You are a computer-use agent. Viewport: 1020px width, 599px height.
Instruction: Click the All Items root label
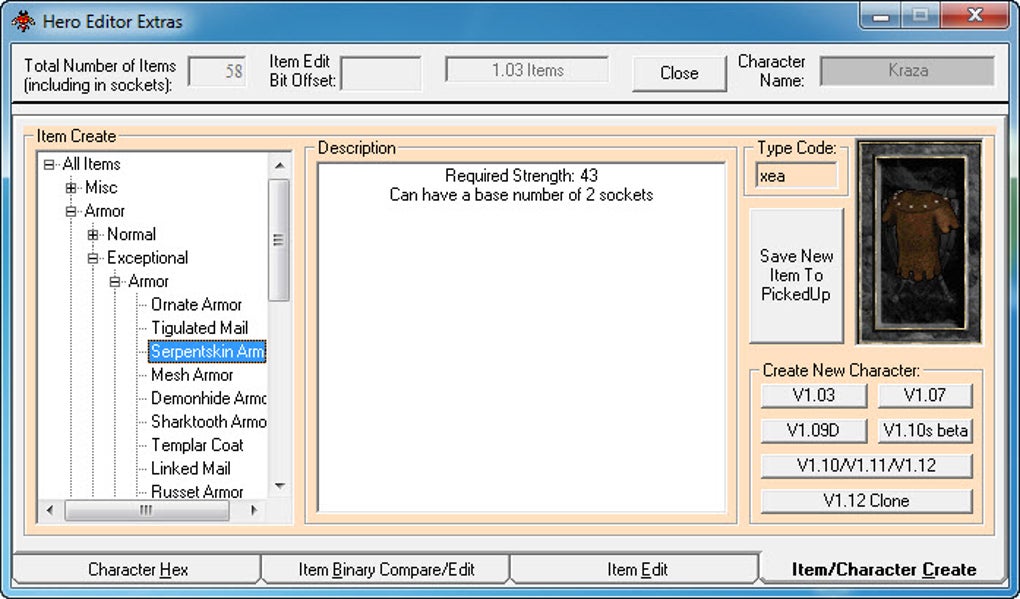pos(91,164)
